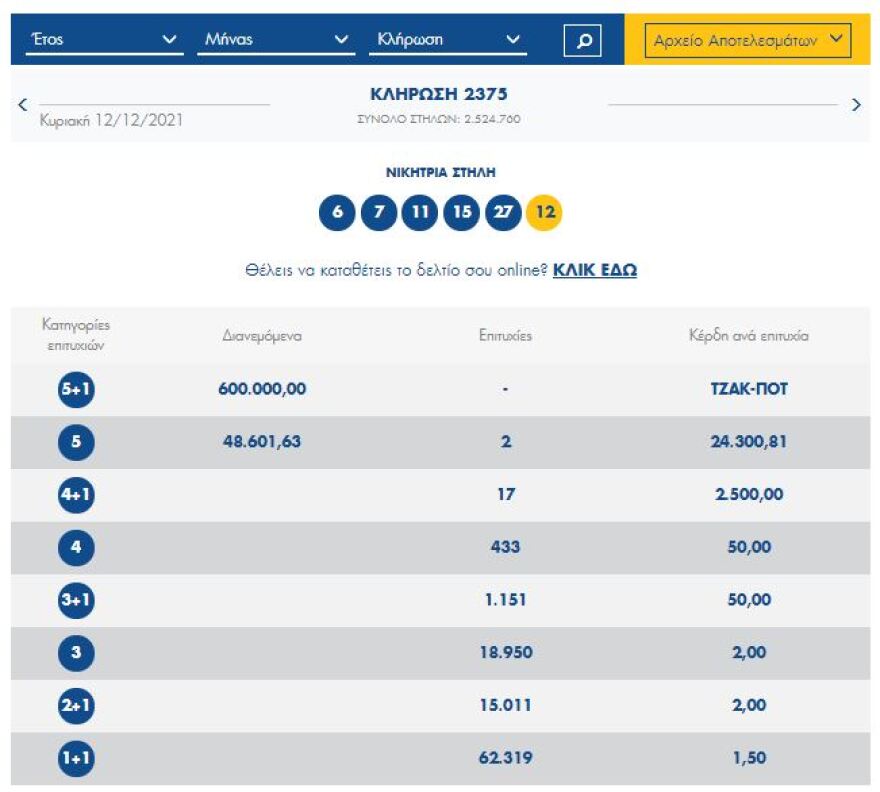Click winning number ball 6
This screenshot has height=792, width=880.
click(337, 212)
